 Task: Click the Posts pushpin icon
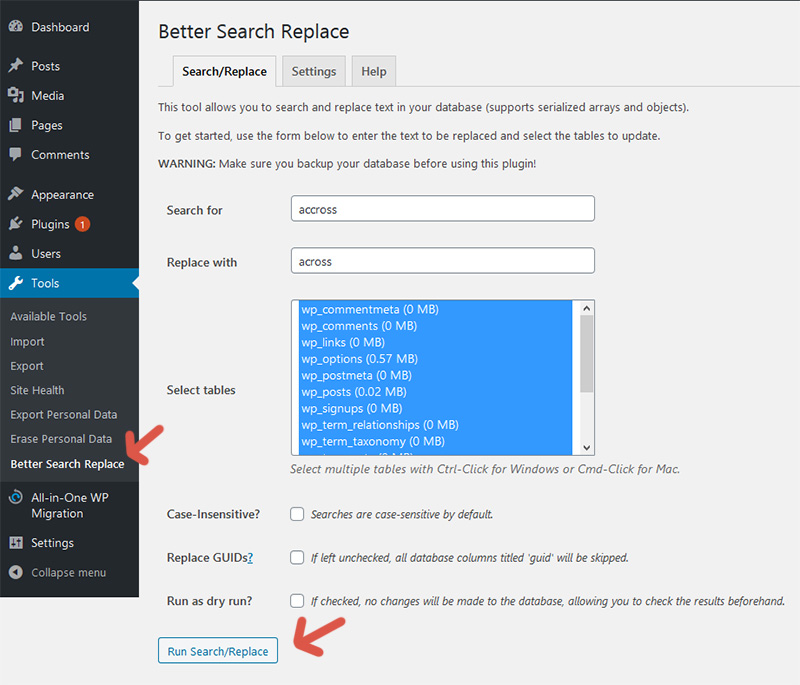click(16, 66)
